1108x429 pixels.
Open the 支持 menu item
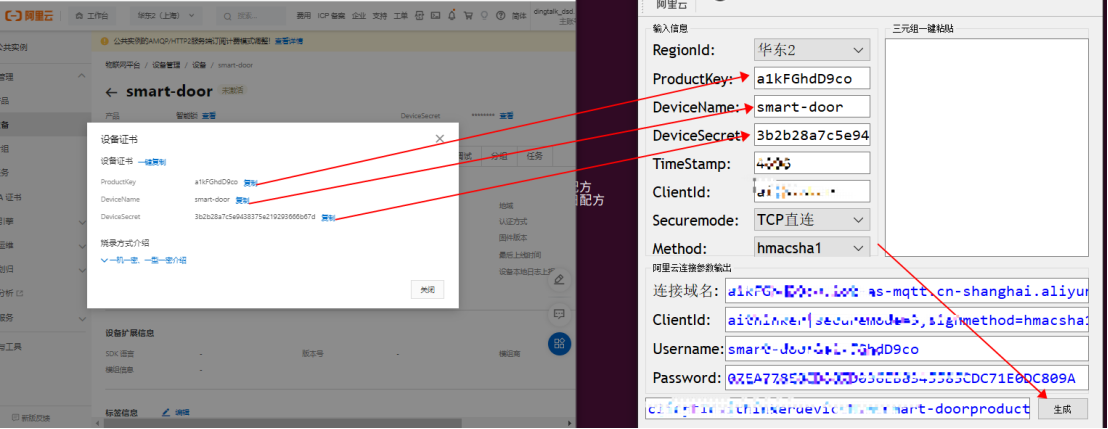pyautogui.click(x=379, y=16)
